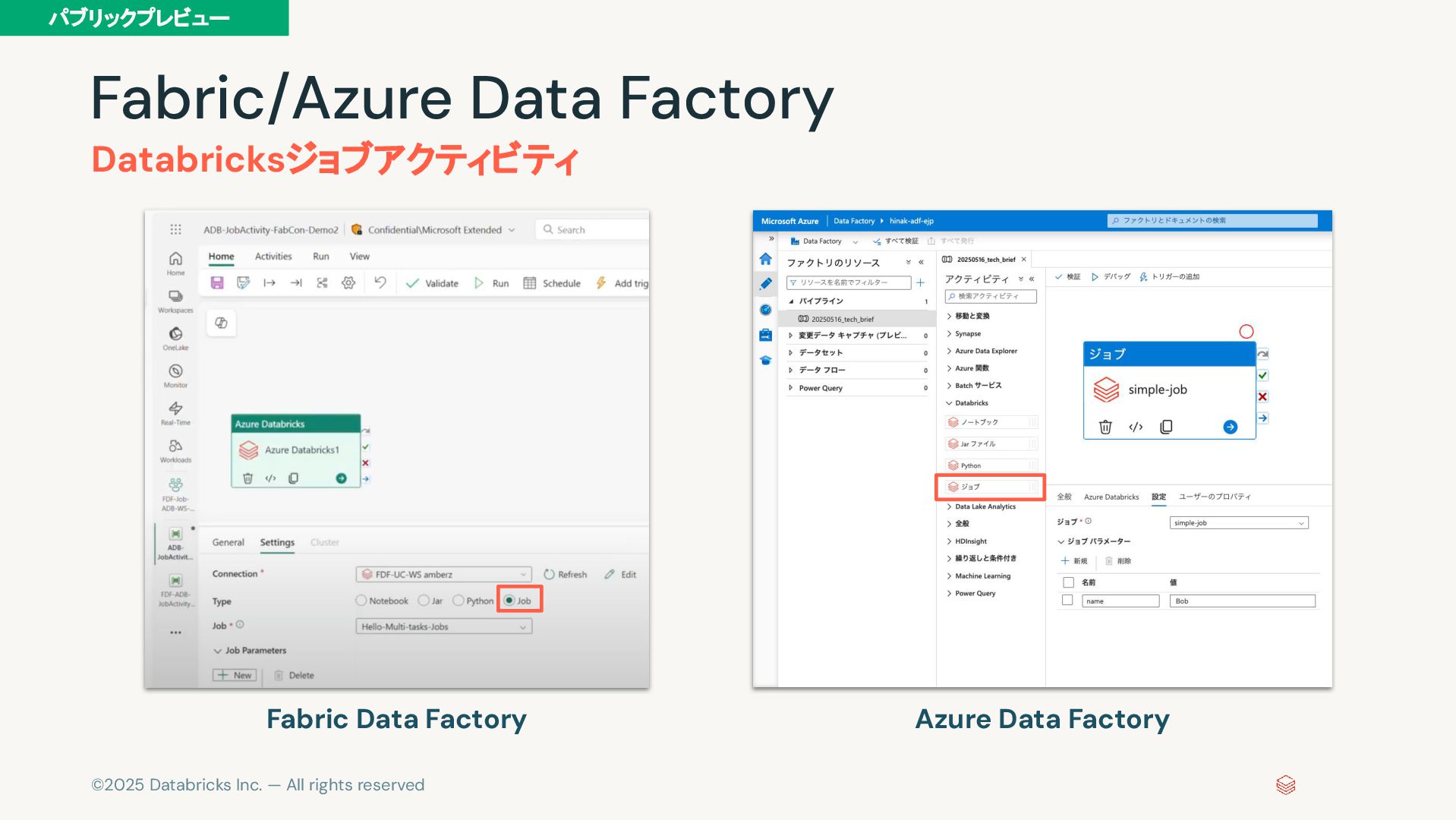The width and height of the screenshot is (1456, 820).
Task: Switch to the Activities tab in Fabric
Action: [273, 257]
